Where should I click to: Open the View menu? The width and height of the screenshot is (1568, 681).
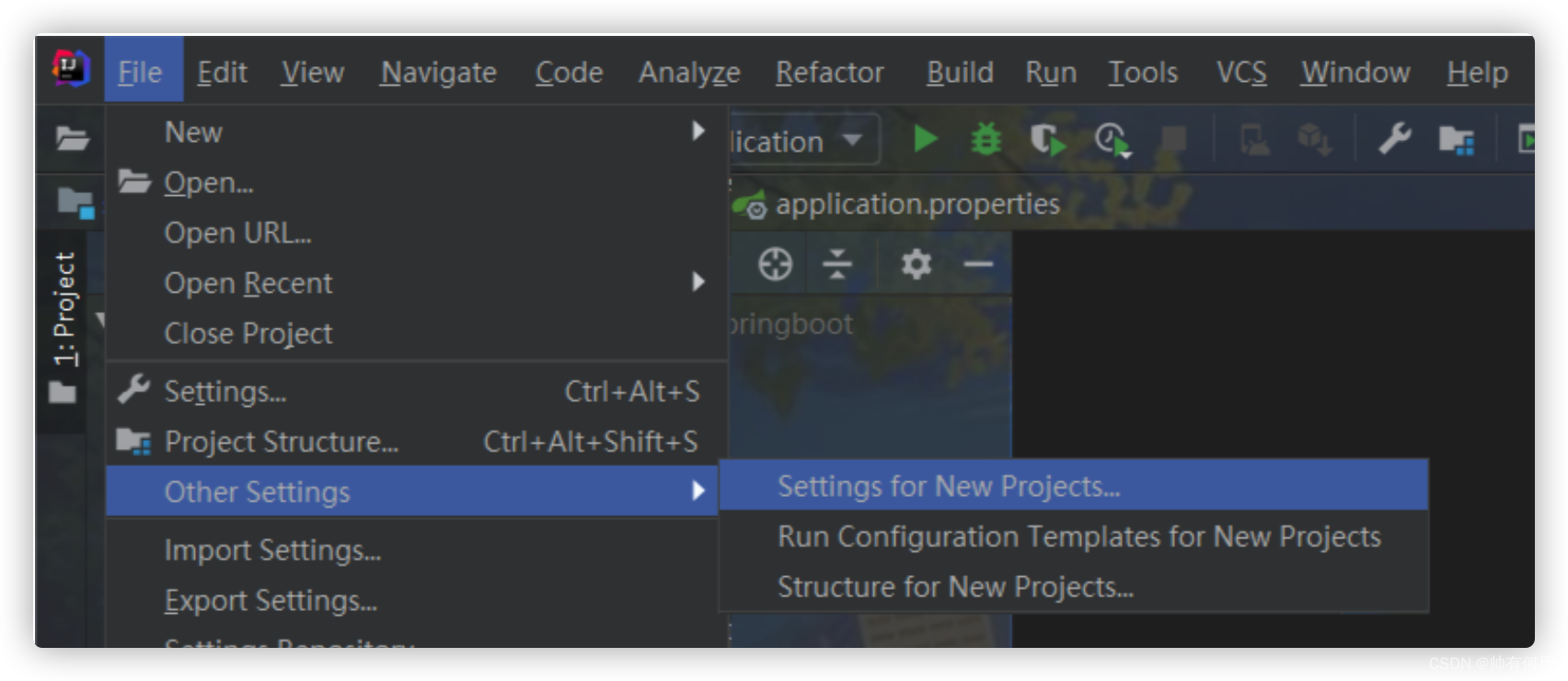pyautogui.click(x=313, y=72)
